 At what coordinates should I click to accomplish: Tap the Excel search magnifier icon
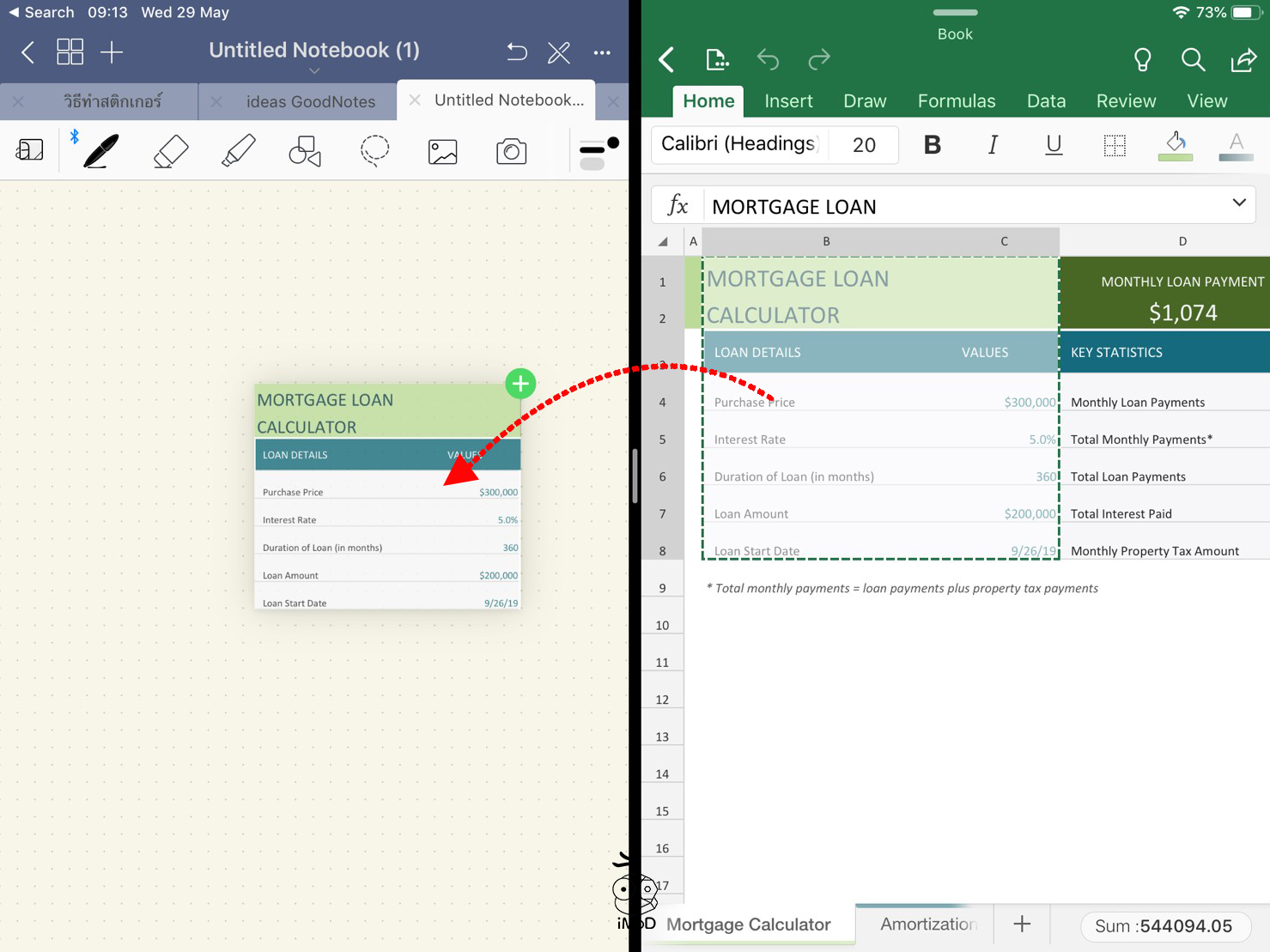click(x=1193, y=59)
